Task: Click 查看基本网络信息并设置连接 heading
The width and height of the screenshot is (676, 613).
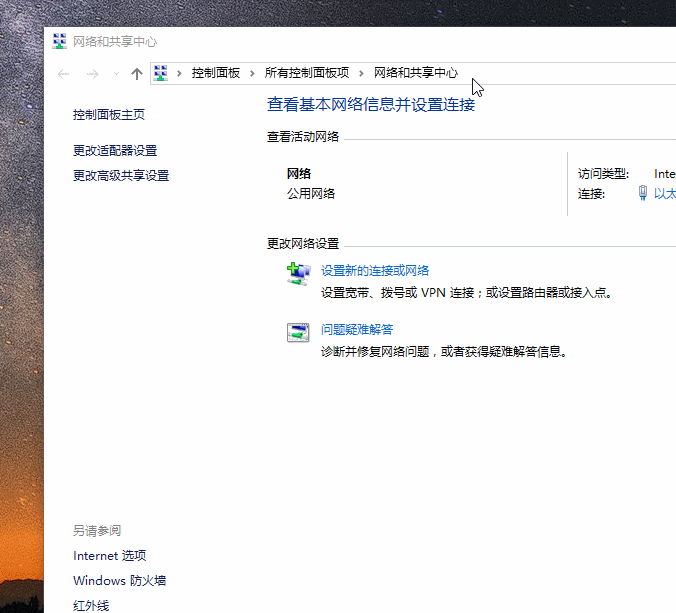Action: pos(371,105)
